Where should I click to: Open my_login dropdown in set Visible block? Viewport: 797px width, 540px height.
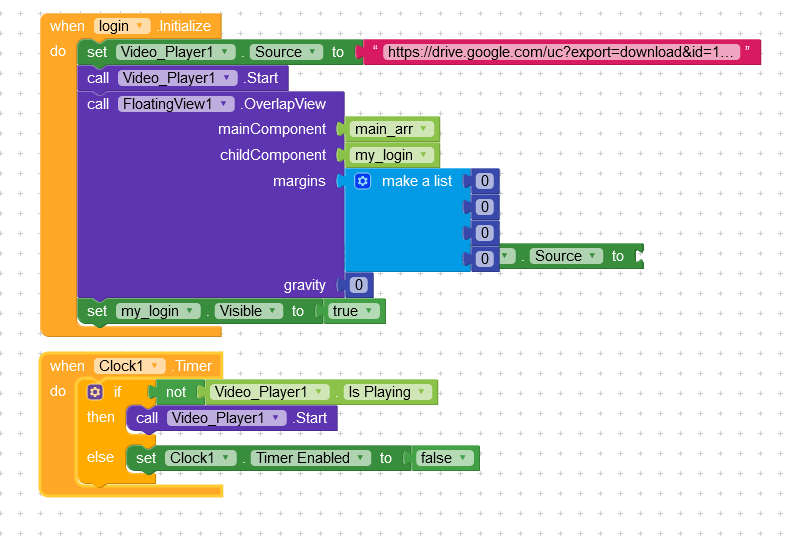(x=158, y=311)
